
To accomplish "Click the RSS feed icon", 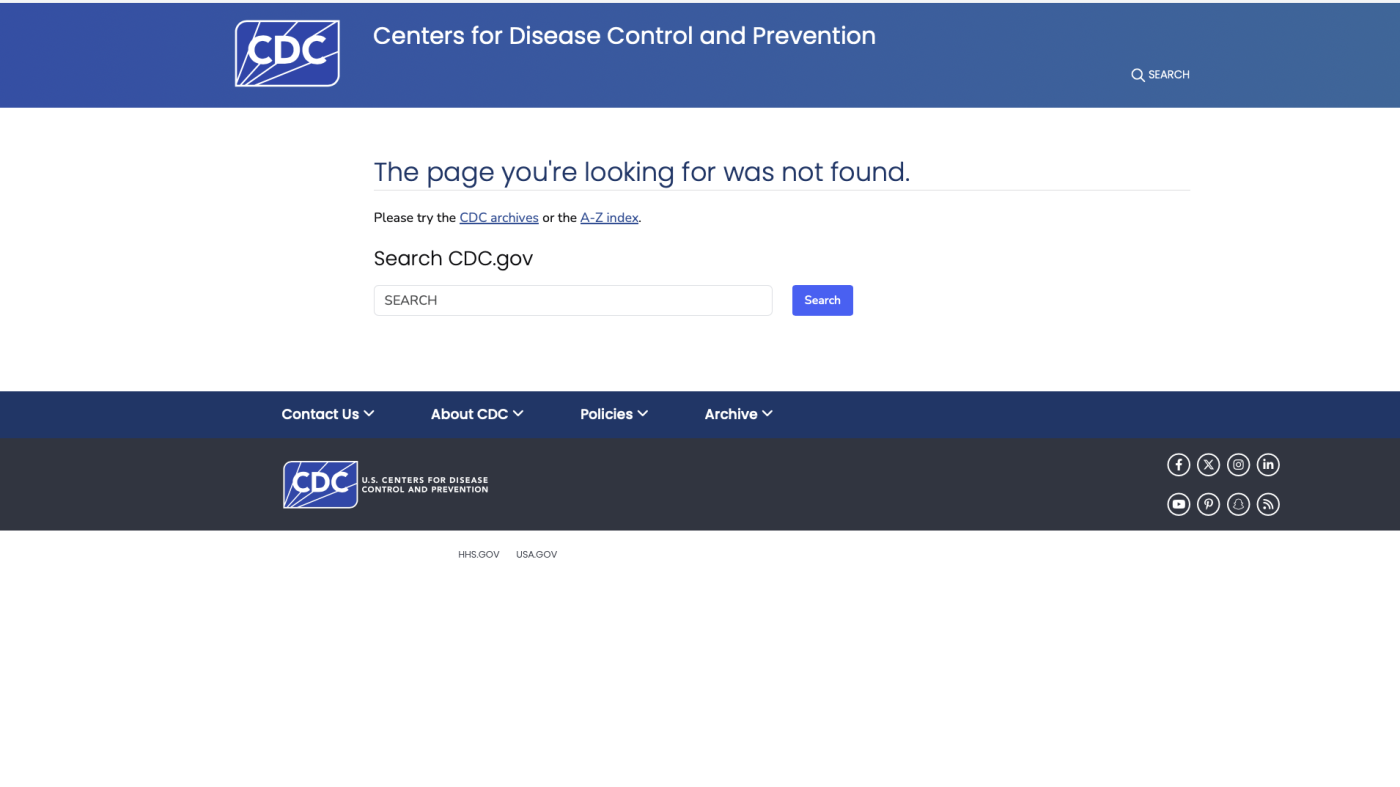I will coord(1268,503).
